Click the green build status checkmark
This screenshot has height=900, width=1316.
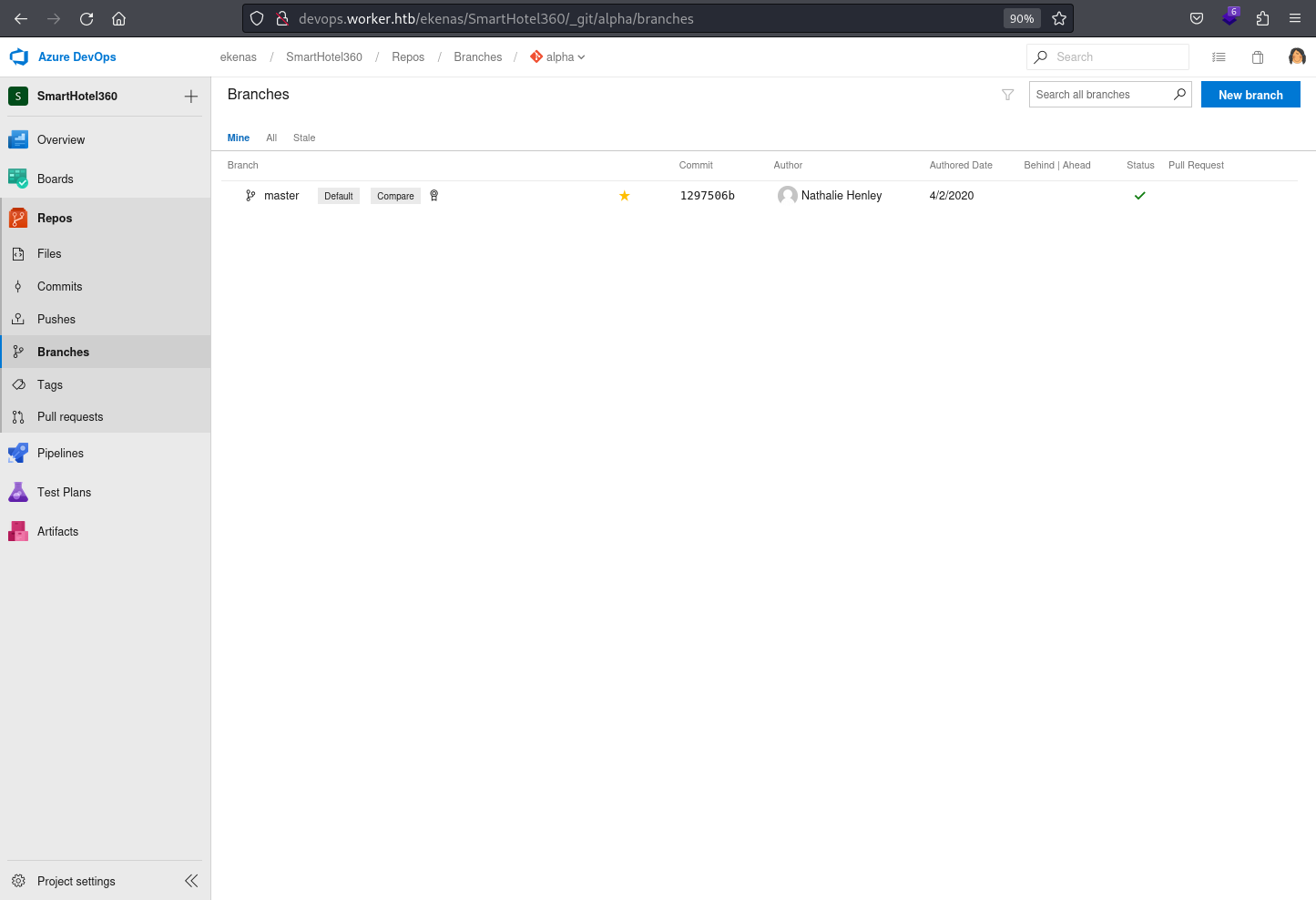coord(1139,195)
